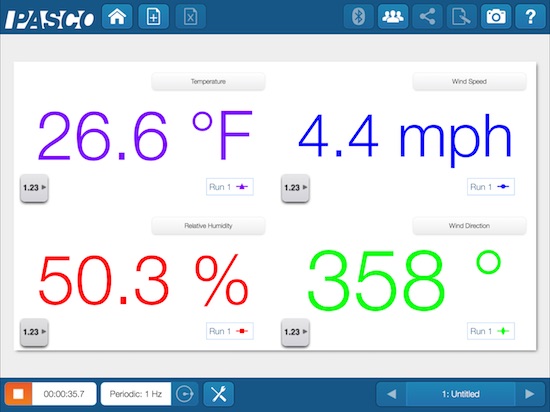
Task: Add a new page with plus icon
Action: (x=154, y=16)
